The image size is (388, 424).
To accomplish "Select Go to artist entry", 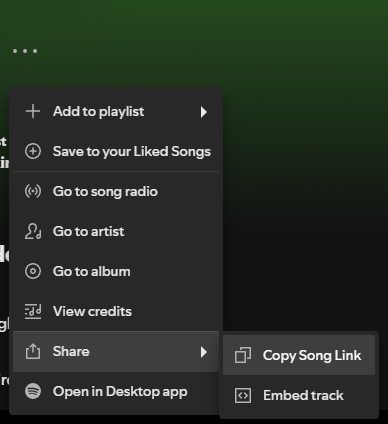I will point(116,231).
